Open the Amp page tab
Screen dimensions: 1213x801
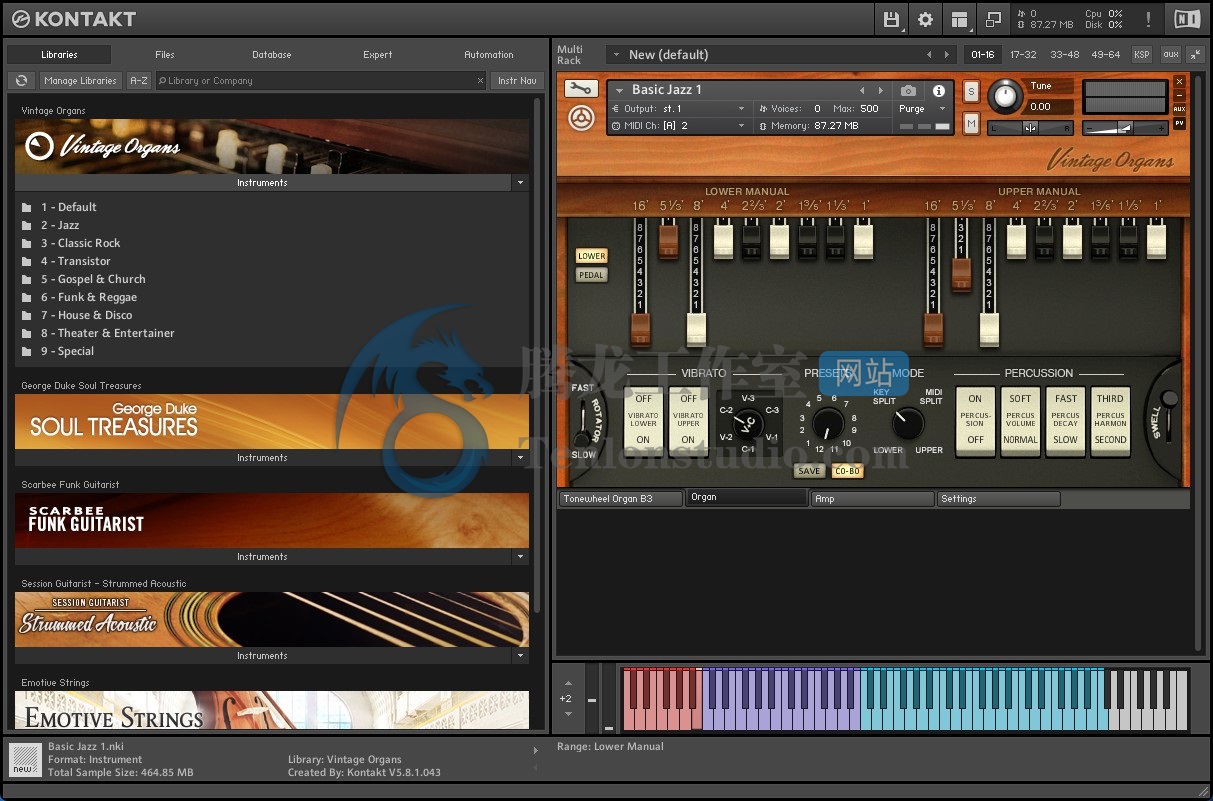(872, 498)
